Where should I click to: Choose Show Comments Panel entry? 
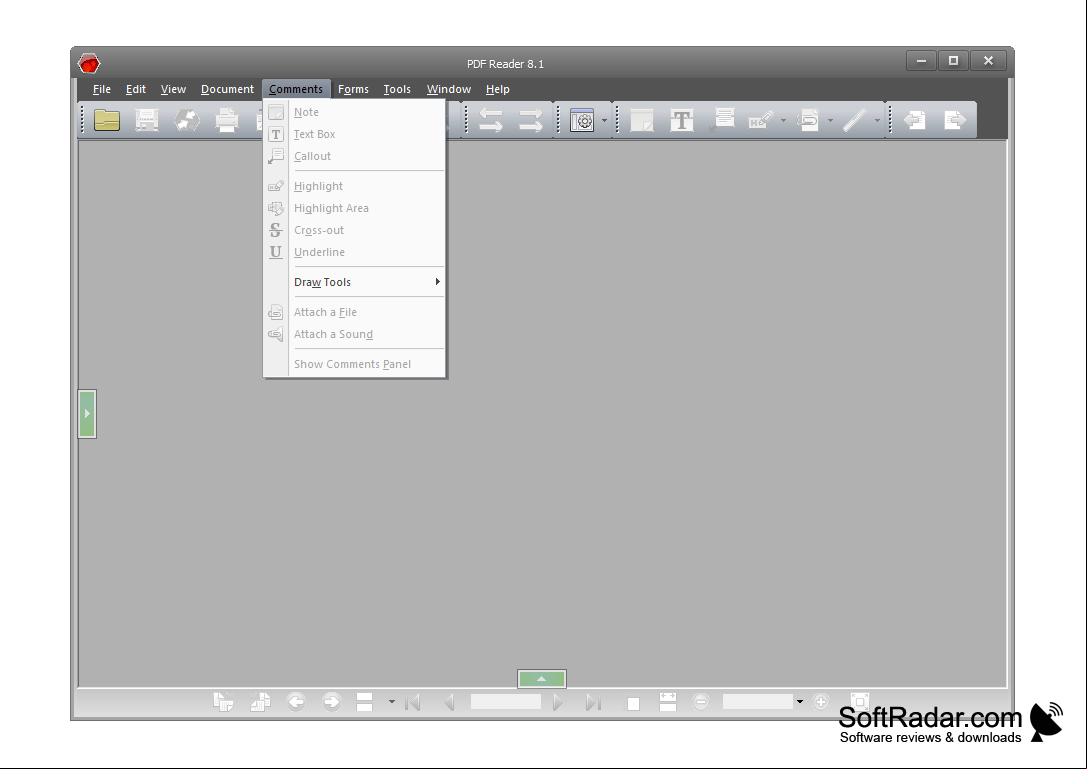coord(354,364)
